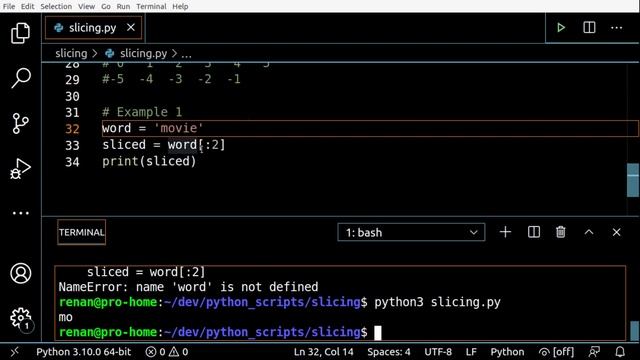Change end of line sequence 'LF'
This screenshot has width=640, height=360.
tap(471, 352)
